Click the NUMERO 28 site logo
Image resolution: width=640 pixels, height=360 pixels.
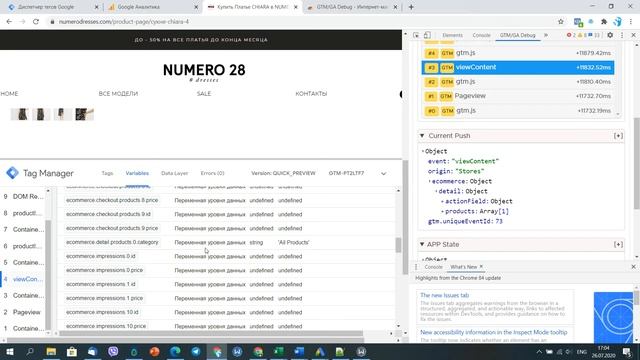[204, 71]
